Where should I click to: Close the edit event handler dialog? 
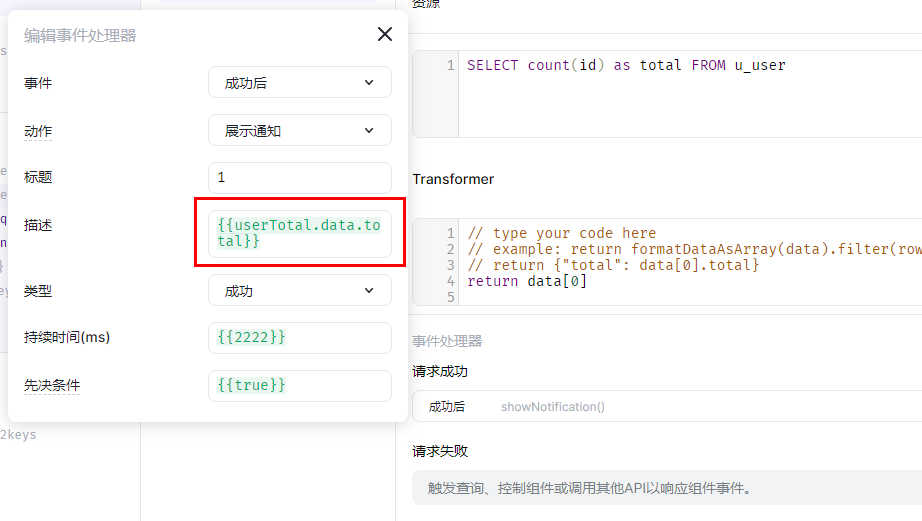click(385, 34)
